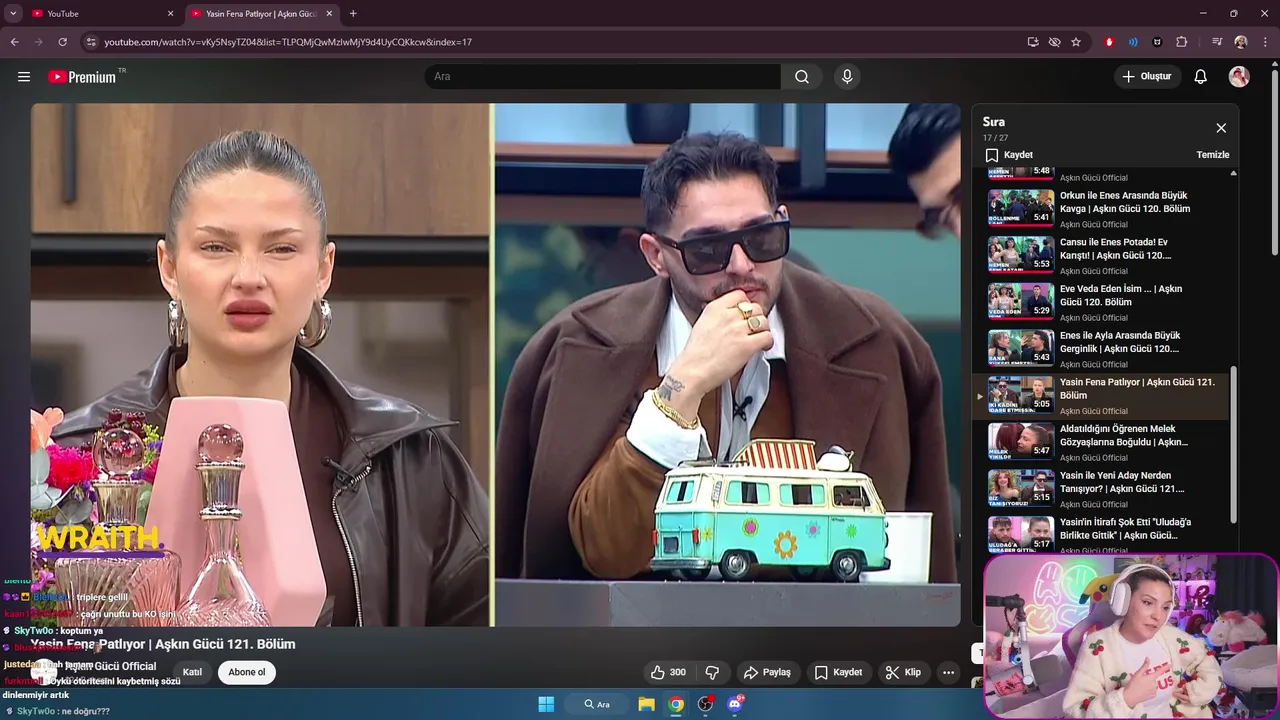
Task: Close the first YouTube tab
Action: pos(170,14)
